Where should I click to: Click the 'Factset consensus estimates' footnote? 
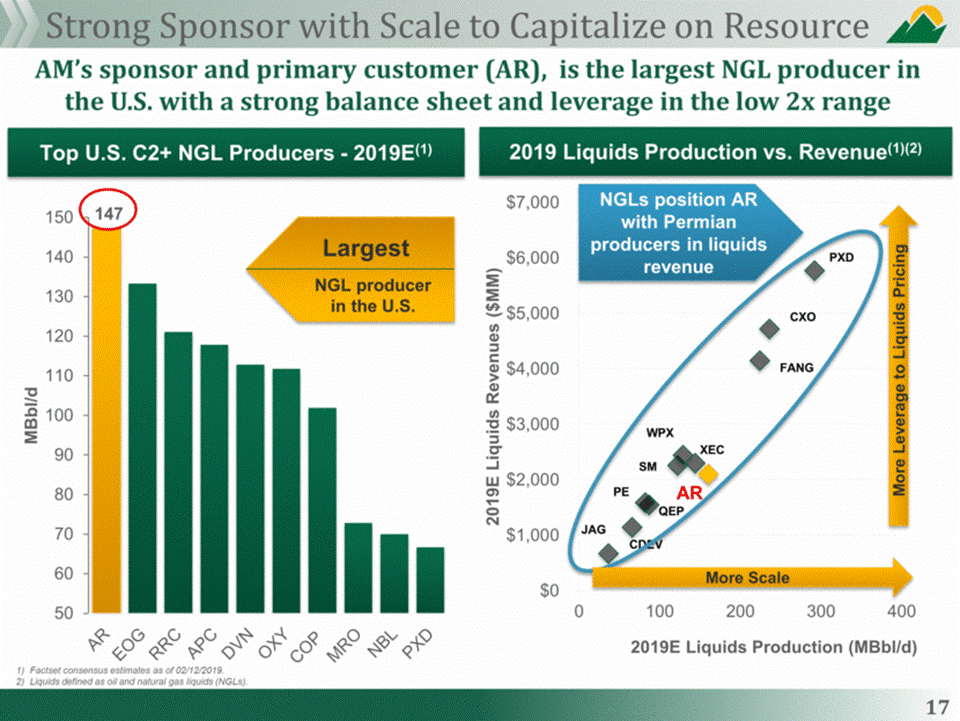[x=121, y=670]
